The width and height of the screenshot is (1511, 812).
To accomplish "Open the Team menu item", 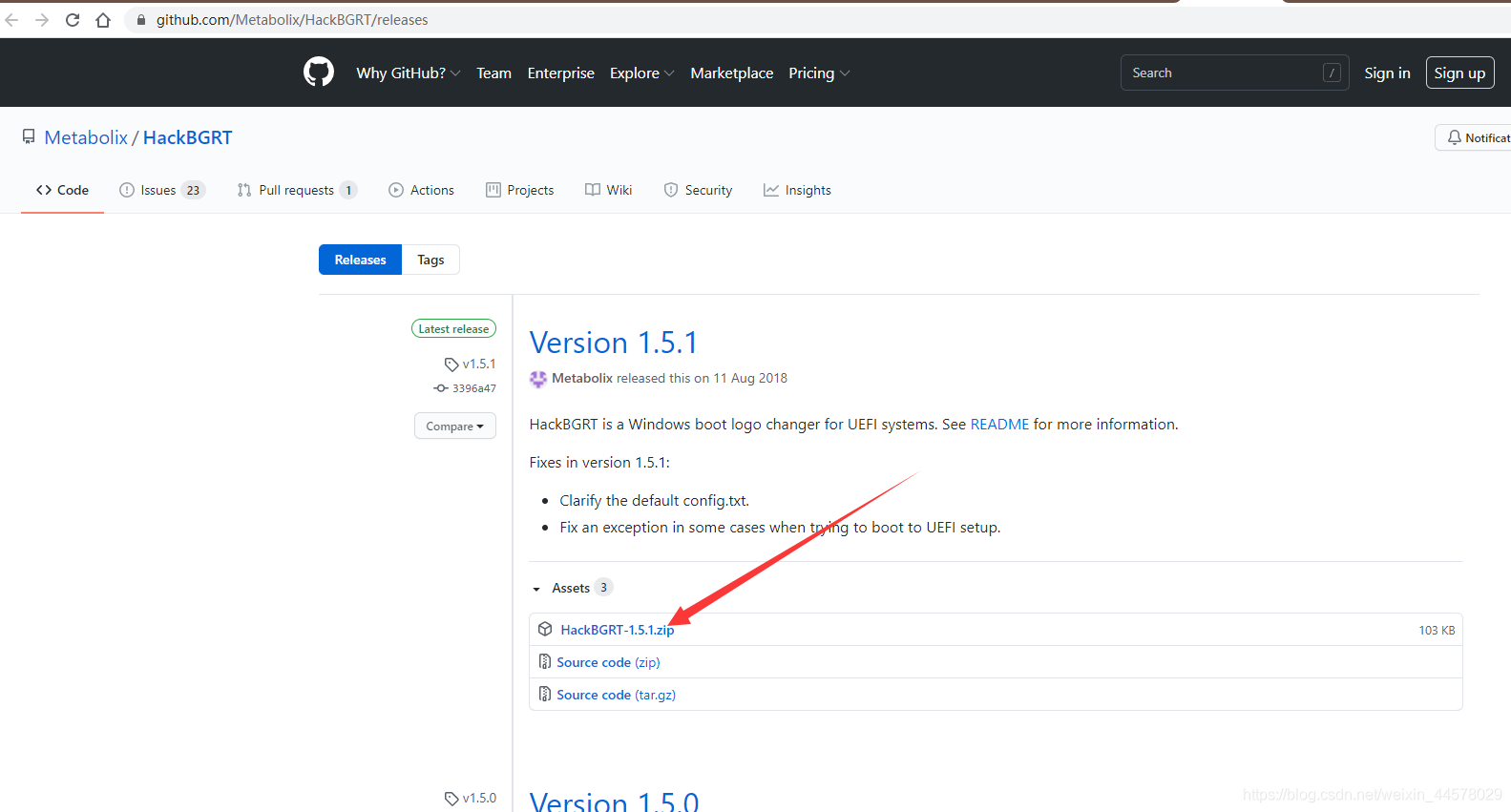I will (x=494, y=73).
